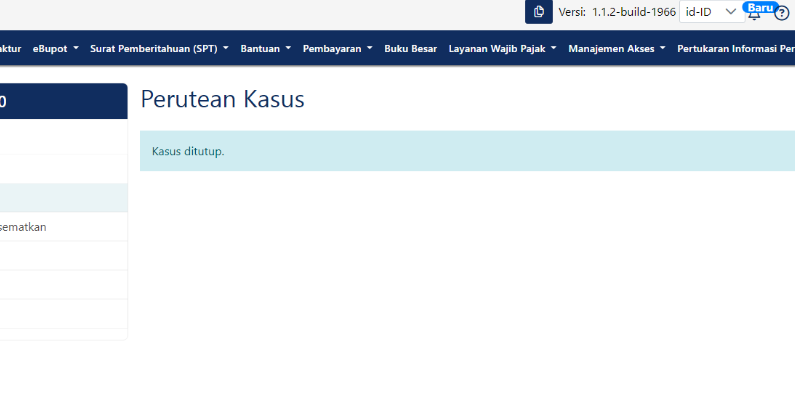Open the Bantuan dropdown menu
The height and width of the screenshot is (400, 795).
266,48
